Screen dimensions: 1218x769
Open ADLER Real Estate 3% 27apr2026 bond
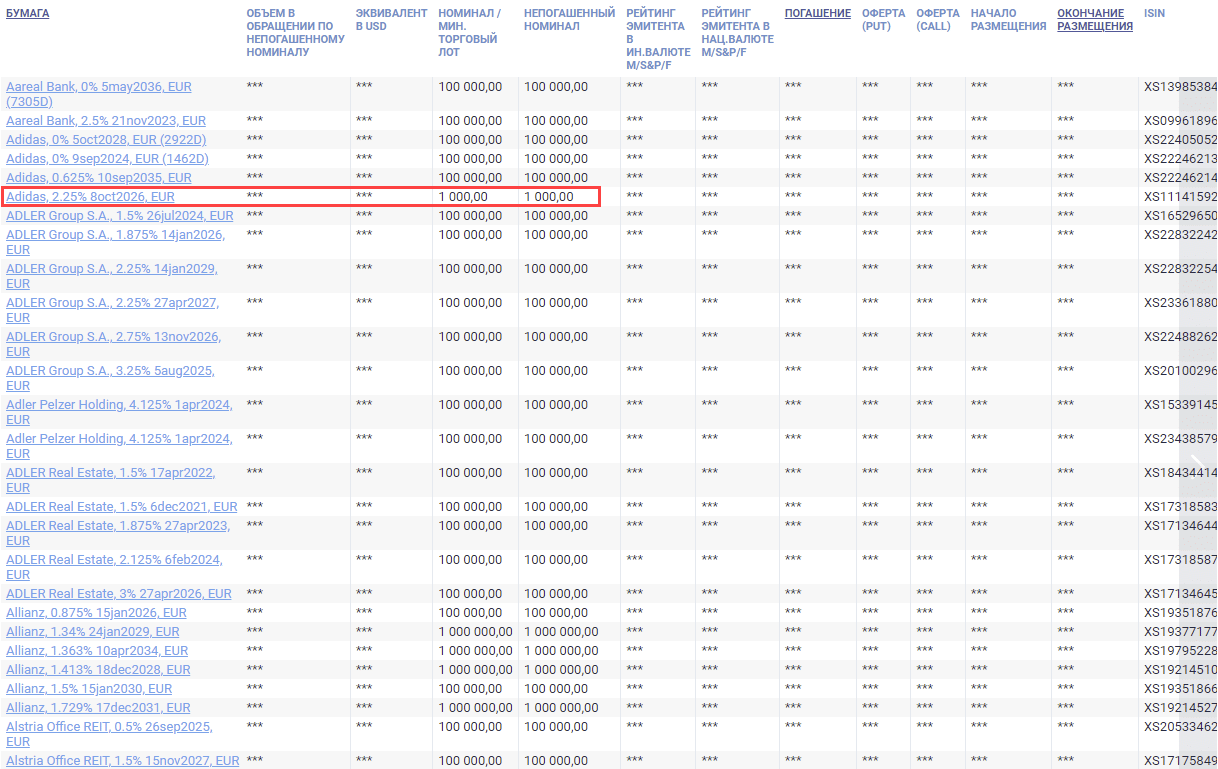(x=118, y=594)
